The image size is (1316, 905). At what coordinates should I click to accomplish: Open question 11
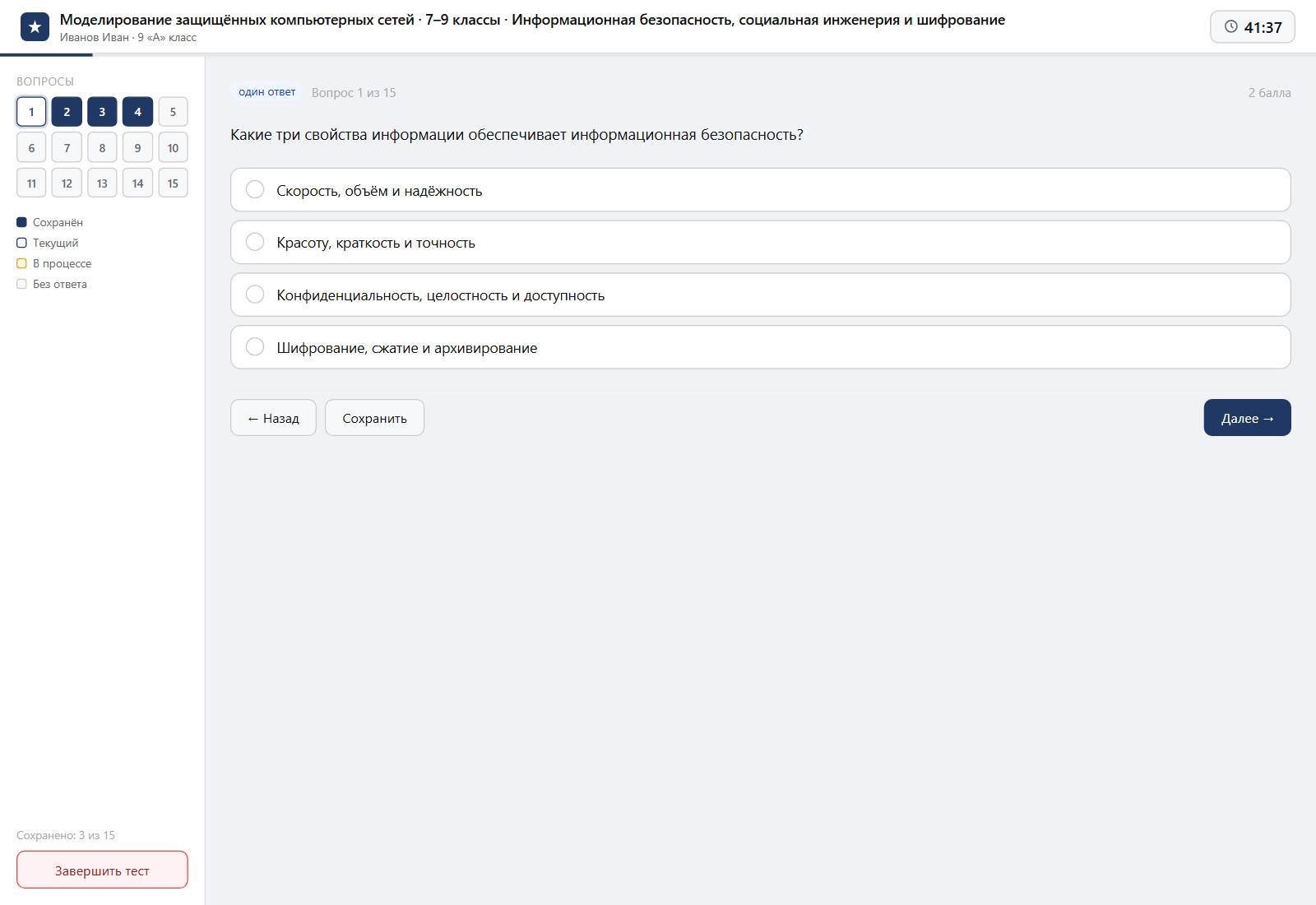(x=31, y=183)
